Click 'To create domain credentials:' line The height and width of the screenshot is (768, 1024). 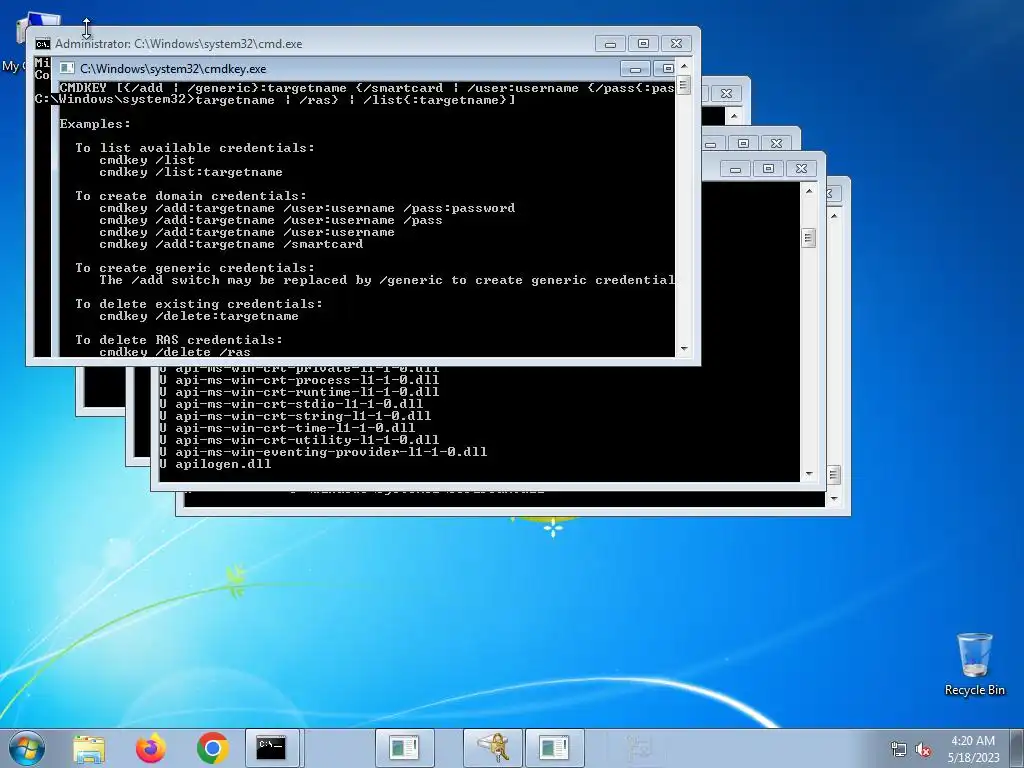[x=191, y=196]
